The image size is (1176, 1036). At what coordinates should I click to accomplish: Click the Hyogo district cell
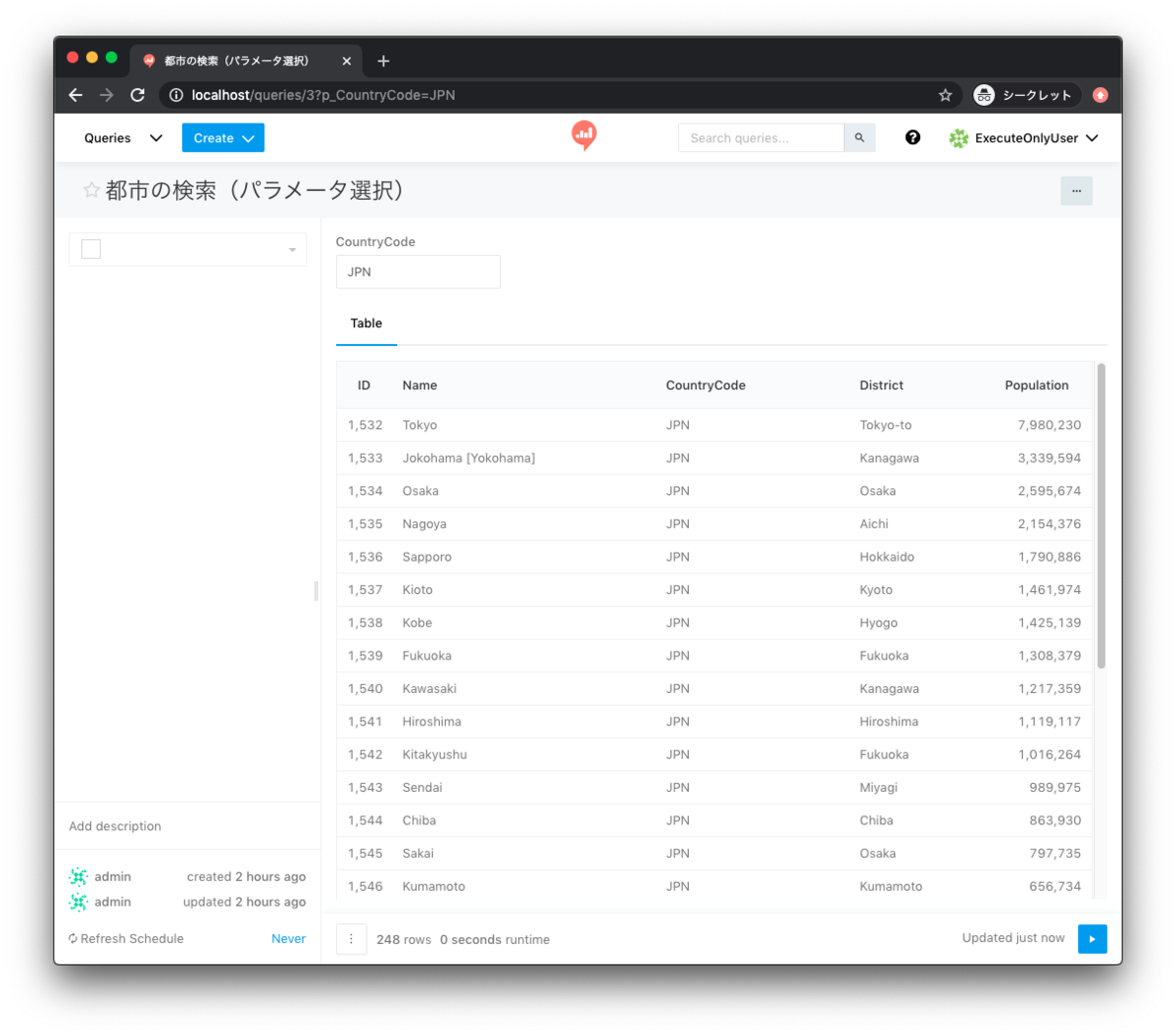pos(879,622)
